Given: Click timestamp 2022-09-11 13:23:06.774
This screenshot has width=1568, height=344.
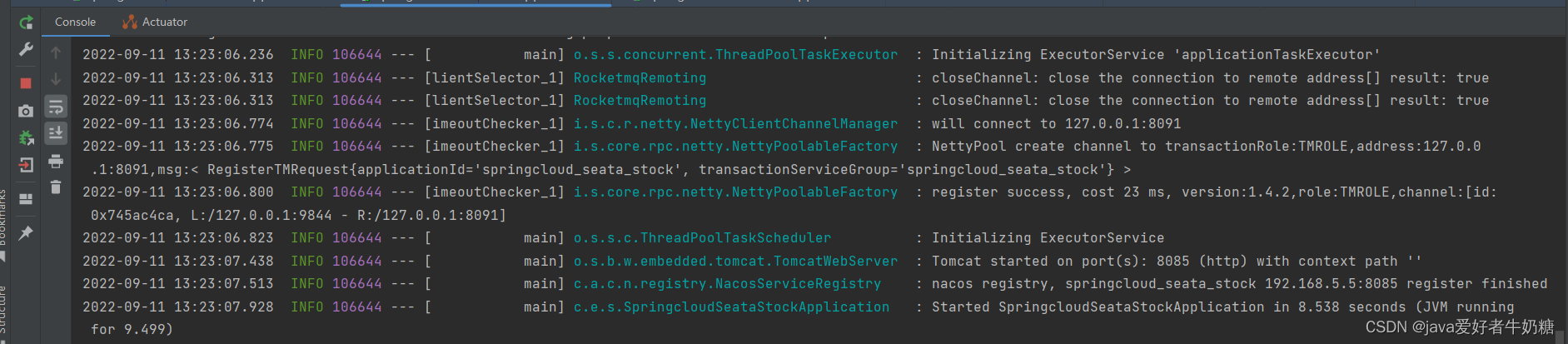Looking at the screenshot, I should point(177,124).
